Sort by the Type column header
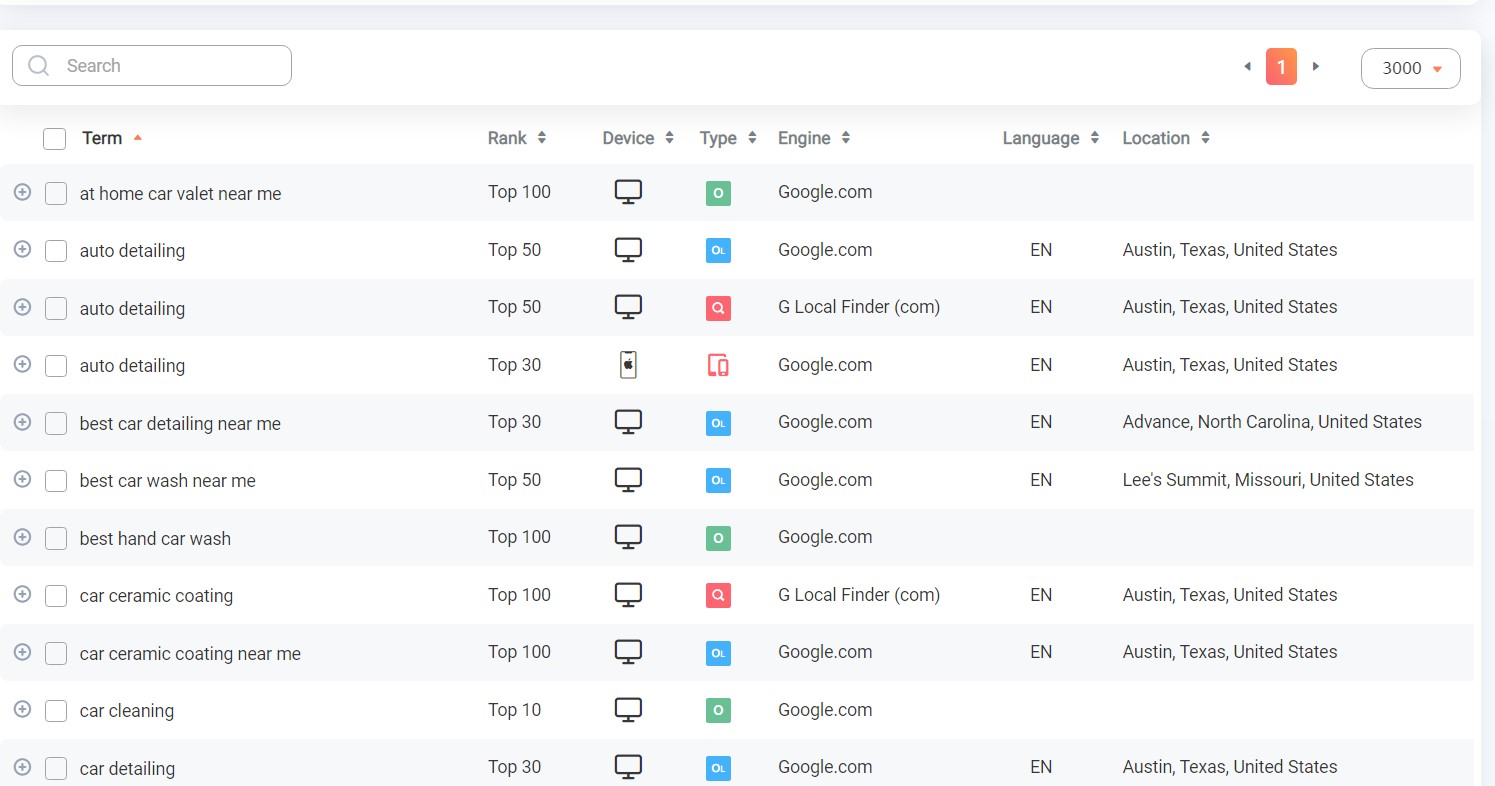This screenshot has width=1495, height=786. (x=728, y=138)
